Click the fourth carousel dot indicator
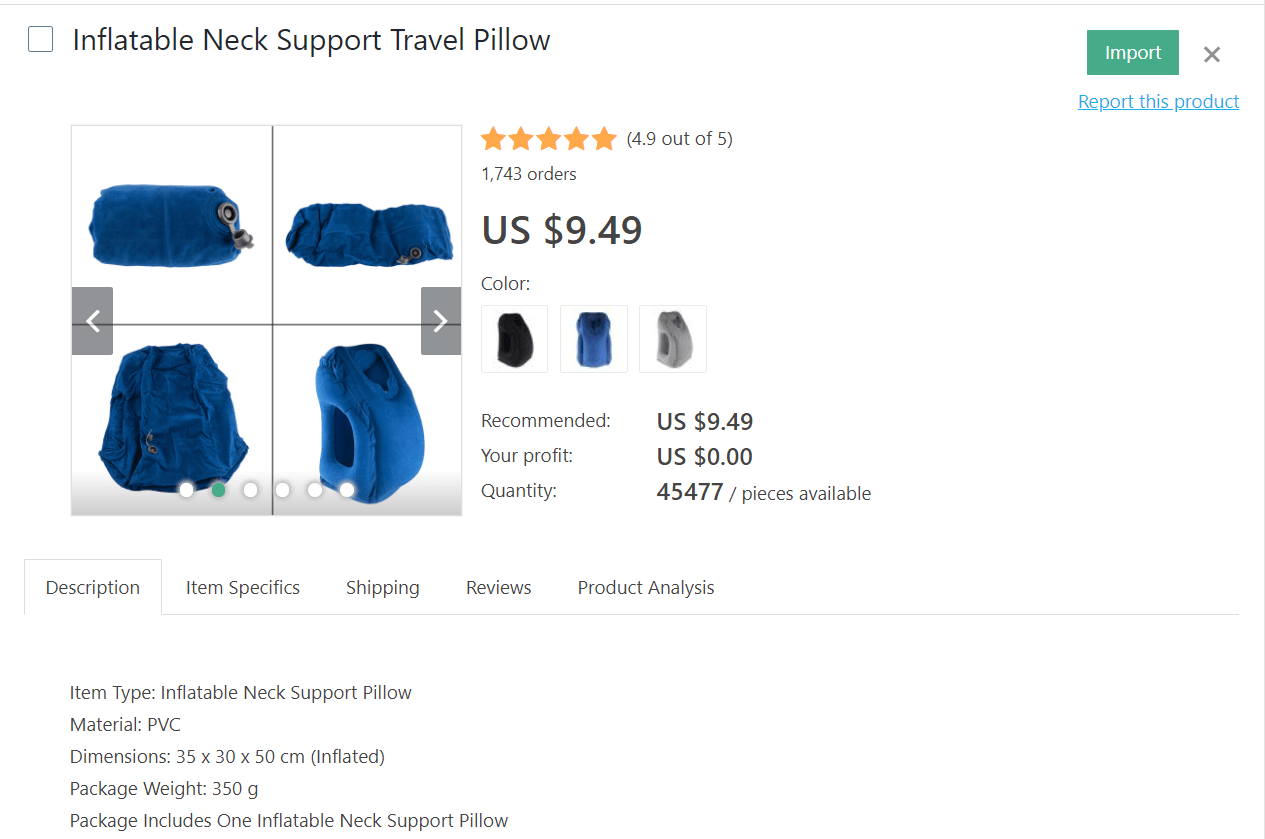Image resolution: width=1265 pixels, height=839 pixels. pyautogui.click(x=282, y=489)
